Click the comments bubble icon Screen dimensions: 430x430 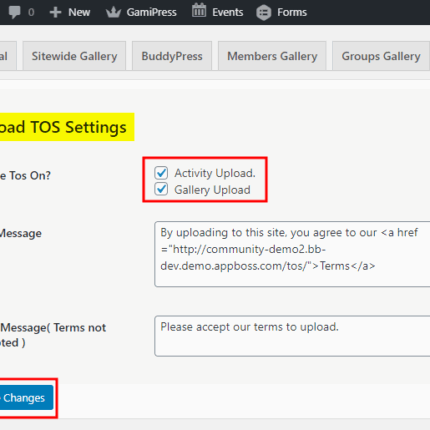click(x=14, y=12)
